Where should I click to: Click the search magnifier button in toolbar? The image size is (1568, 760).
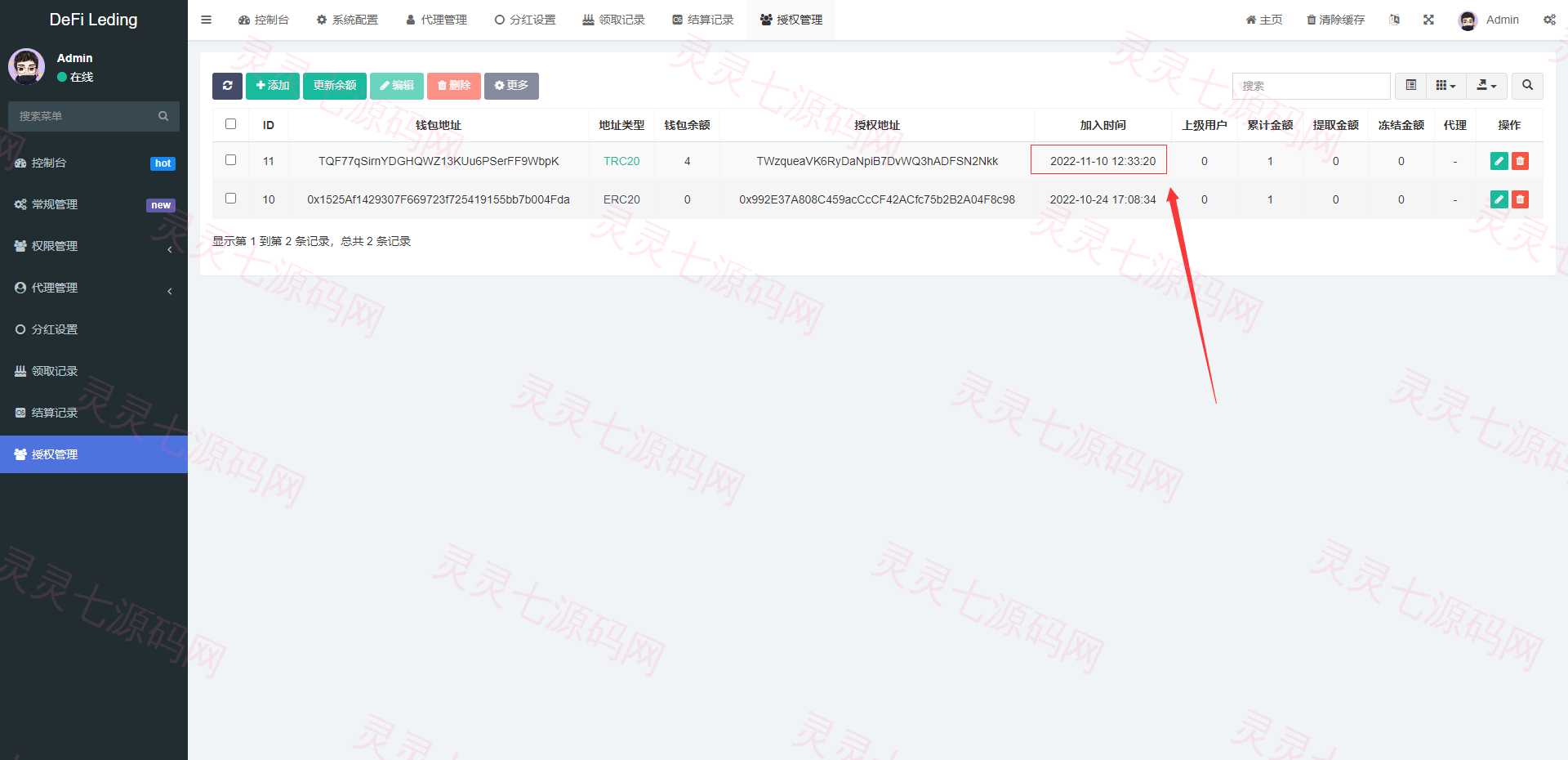tap(1527, 86)
